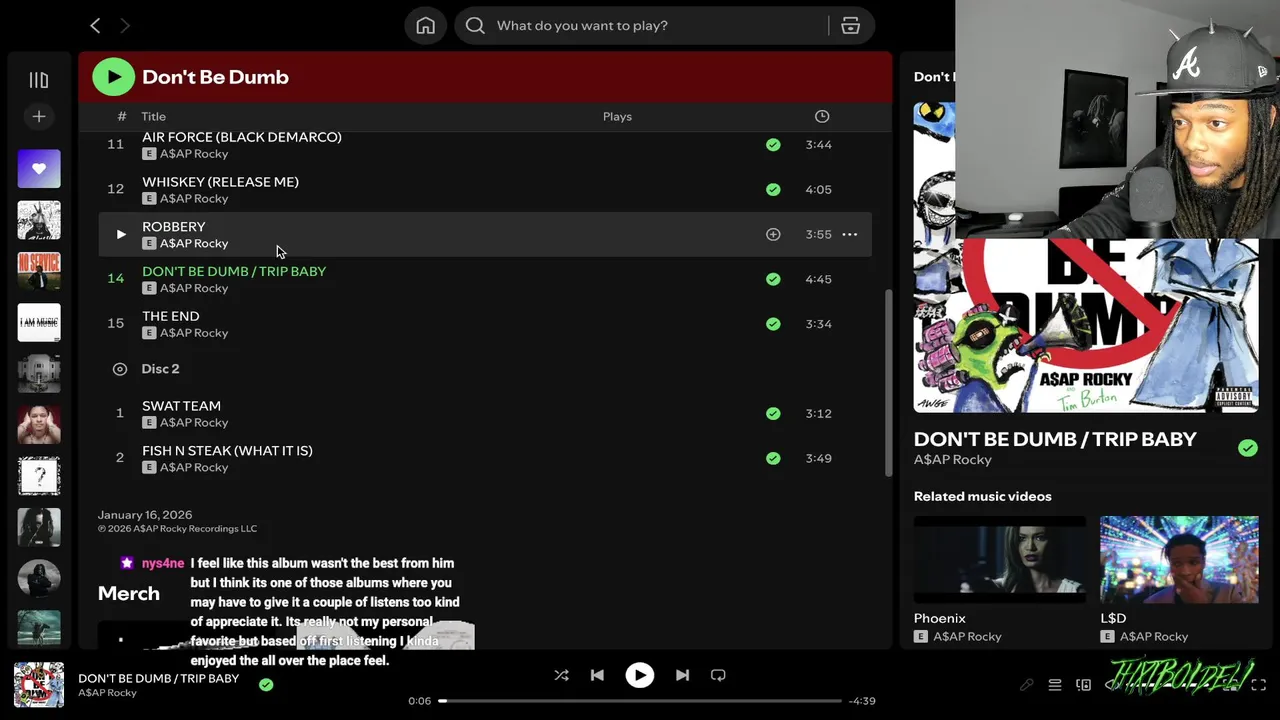Select the DON'T BE DUMB / TRIP BABY track title

(x=234, y=271)
